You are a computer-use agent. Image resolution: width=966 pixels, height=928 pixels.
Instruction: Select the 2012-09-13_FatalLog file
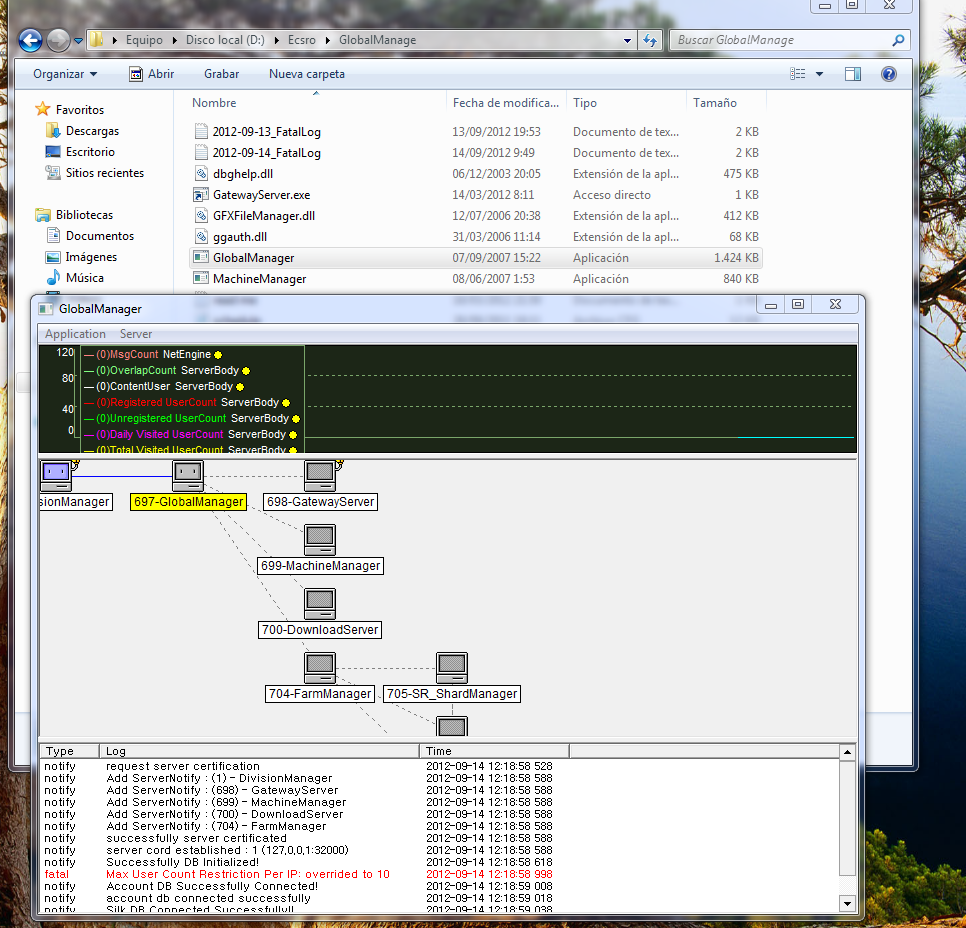(x=266, y=131)
